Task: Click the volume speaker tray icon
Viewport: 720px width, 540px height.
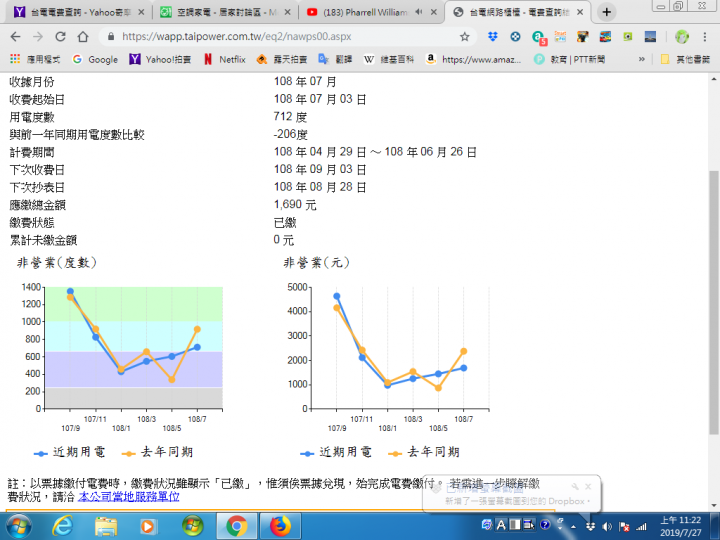Action: (x=607, y=526)
